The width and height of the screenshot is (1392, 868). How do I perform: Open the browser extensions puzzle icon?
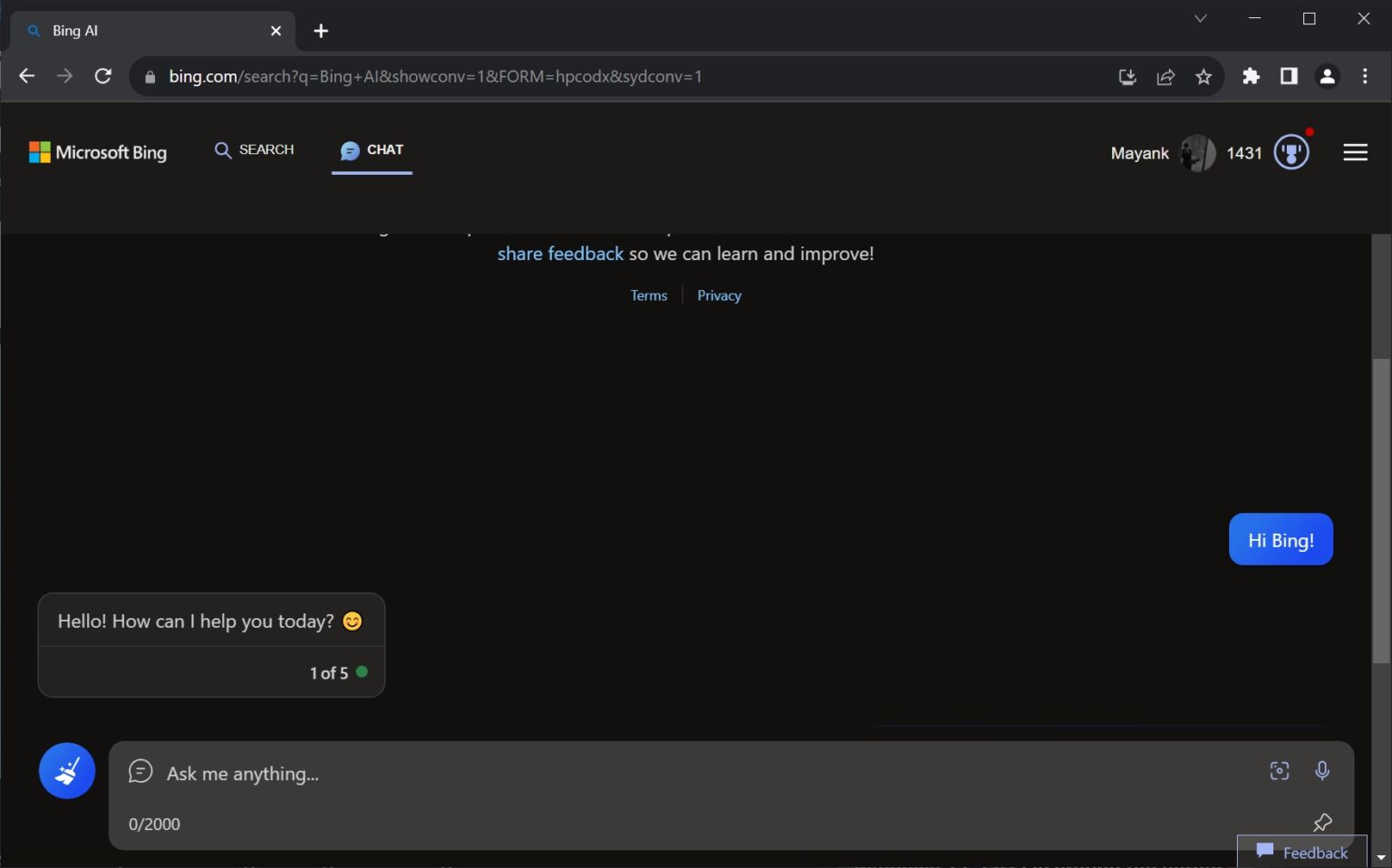pyautogui.click(x=1252, y=76)
